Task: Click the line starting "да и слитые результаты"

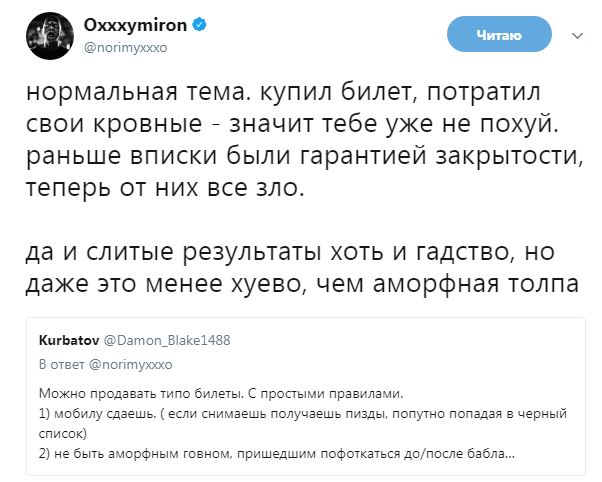Action: pyautogui.click(x=288, y=251)
